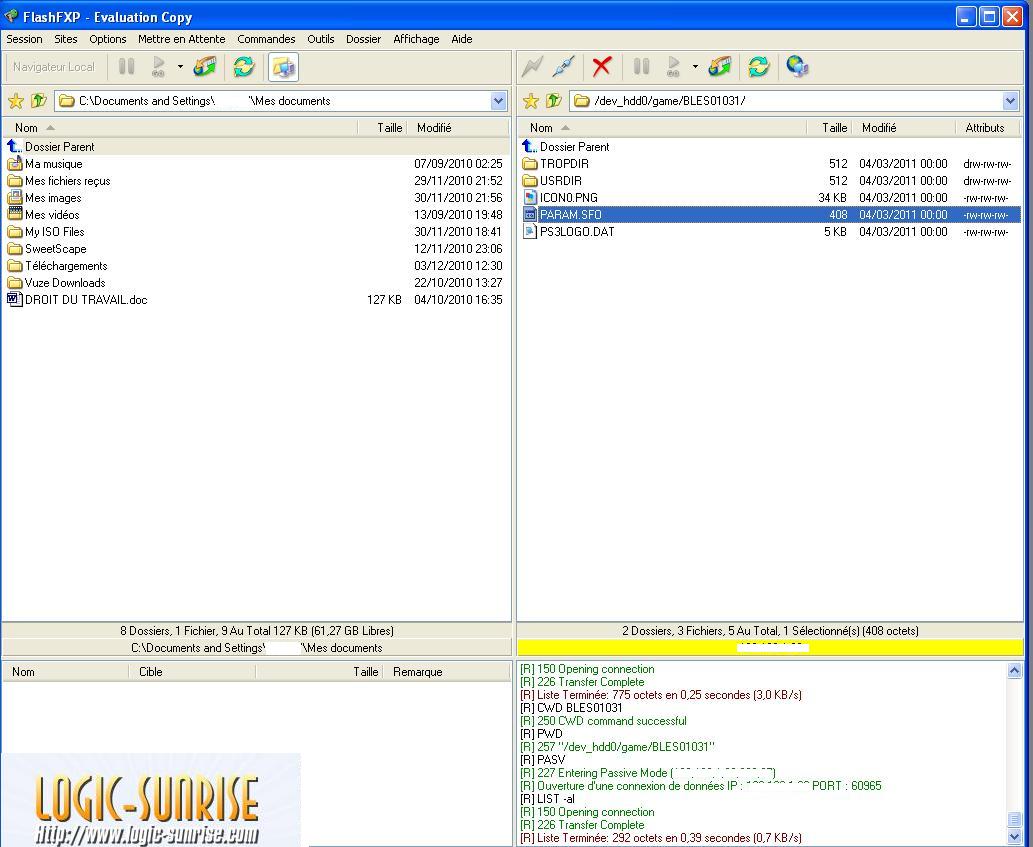This screenshot has height=847, width=1033.
Task: Click the red X abort button
Action: tap(601, 67)
